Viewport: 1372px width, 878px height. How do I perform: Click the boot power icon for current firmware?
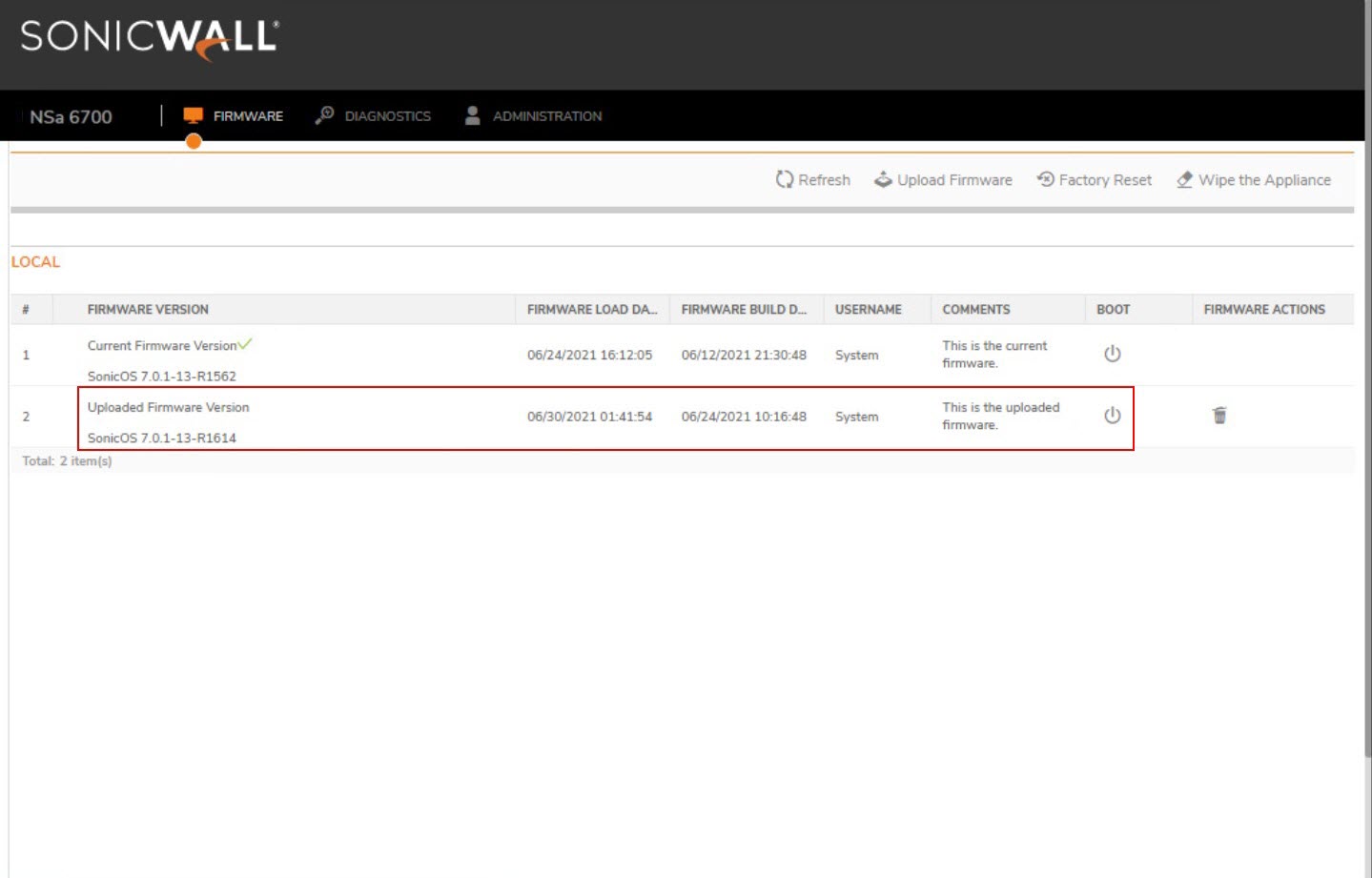point(1112,354)
